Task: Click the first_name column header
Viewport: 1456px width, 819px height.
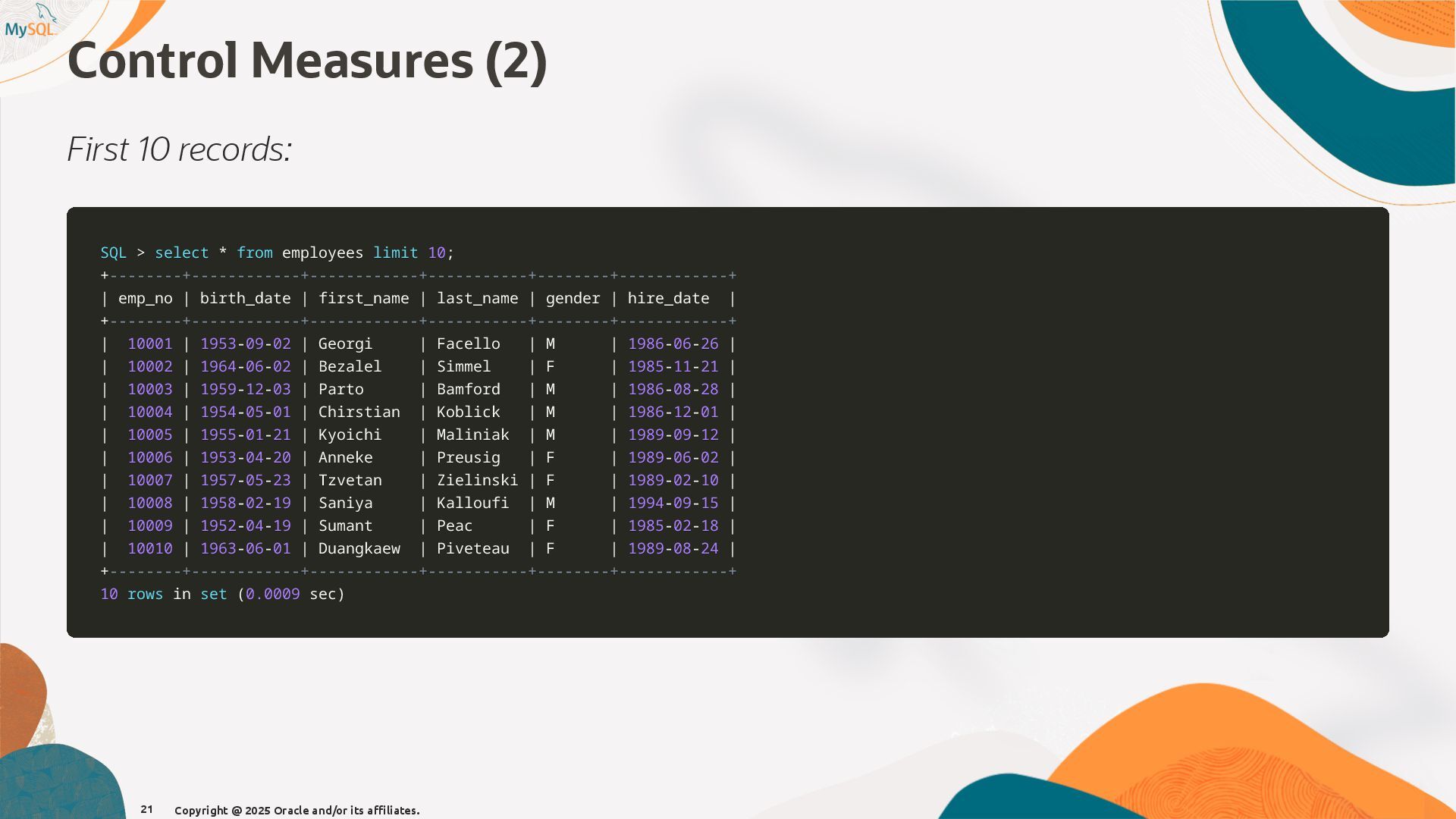Action: [363, 298]
